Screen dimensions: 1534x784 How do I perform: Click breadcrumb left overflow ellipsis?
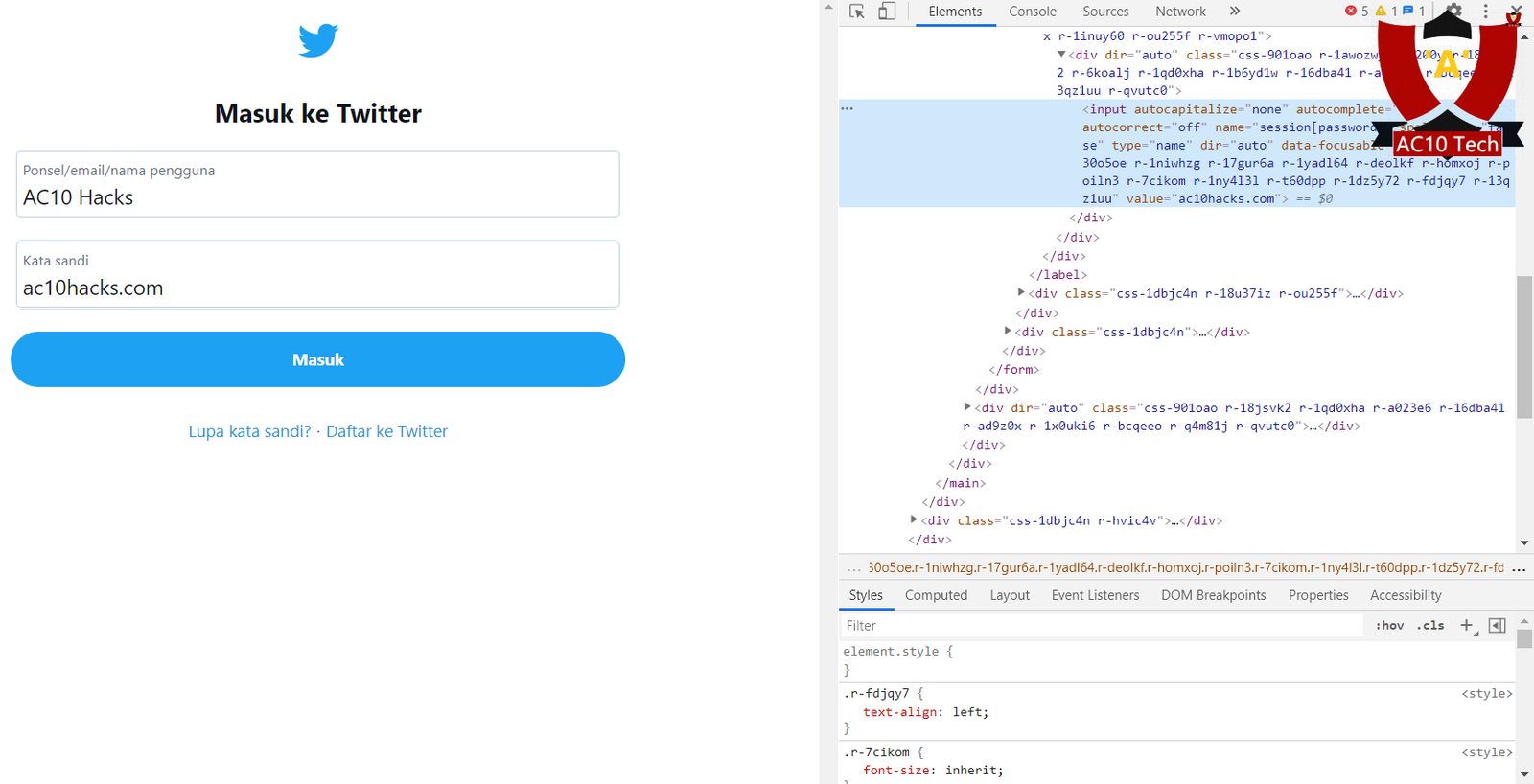point(854,568)
